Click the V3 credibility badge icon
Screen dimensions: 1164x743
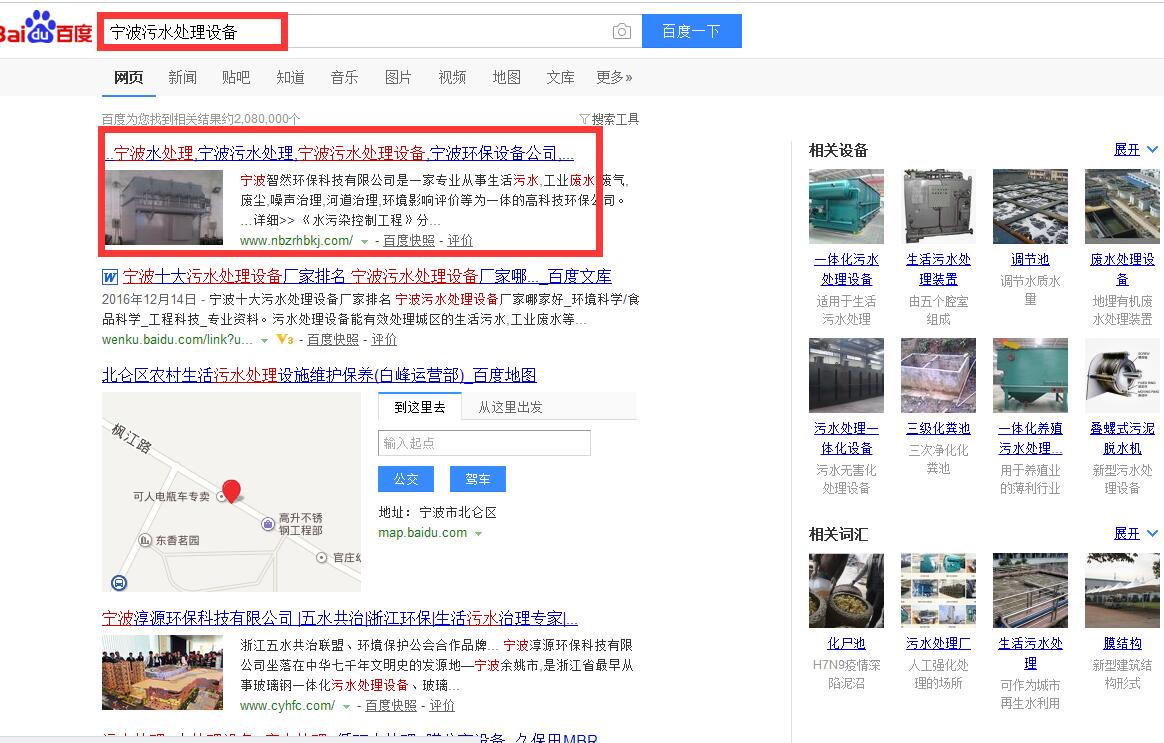click(285, 339)
